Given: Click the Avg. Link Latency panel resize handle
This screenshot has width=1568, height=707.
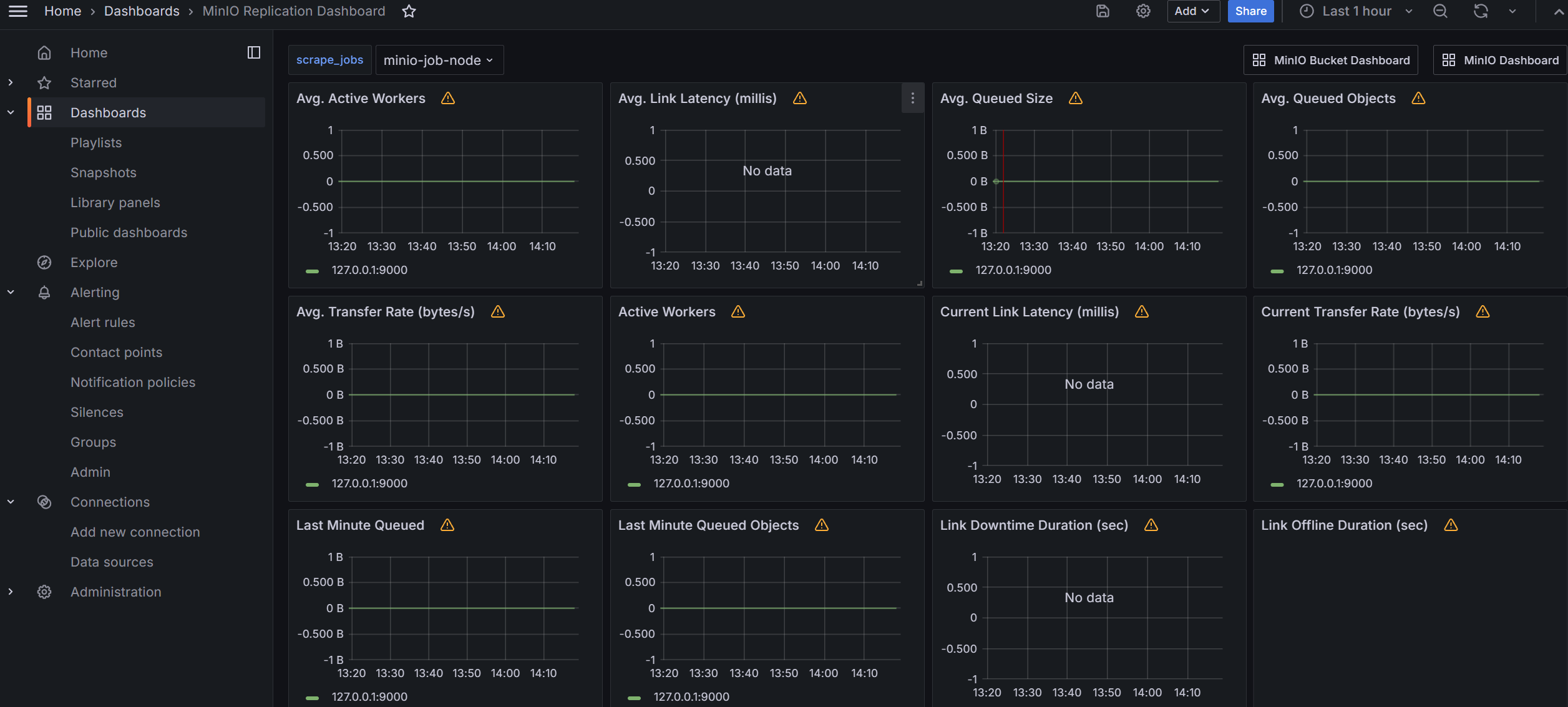Looking at the screenshot, I should pos(920,283).
